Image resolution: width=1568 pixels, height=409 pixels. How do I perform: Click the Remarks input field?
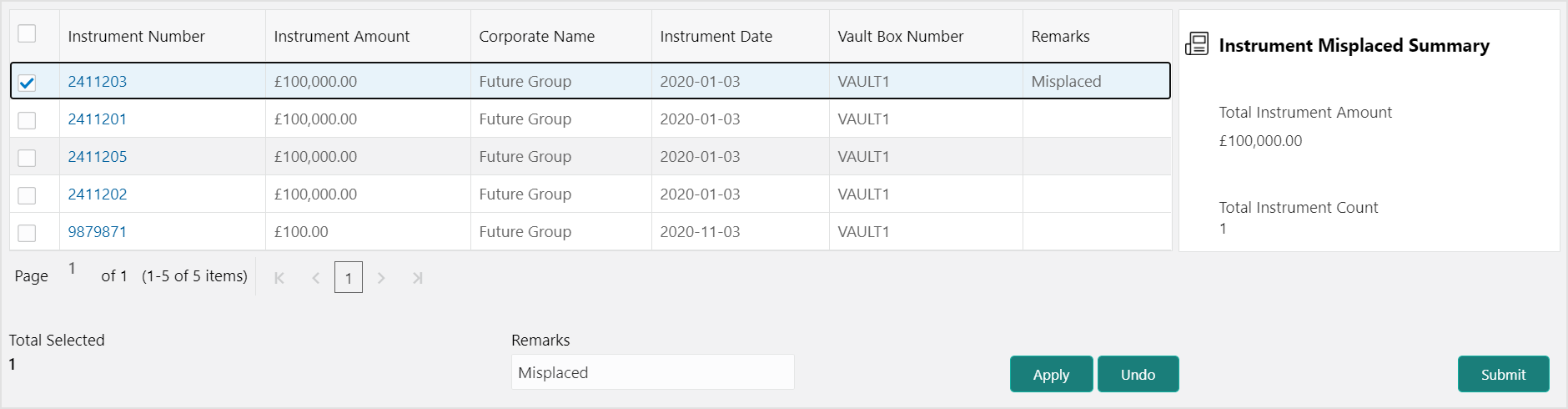coord(652,372)
